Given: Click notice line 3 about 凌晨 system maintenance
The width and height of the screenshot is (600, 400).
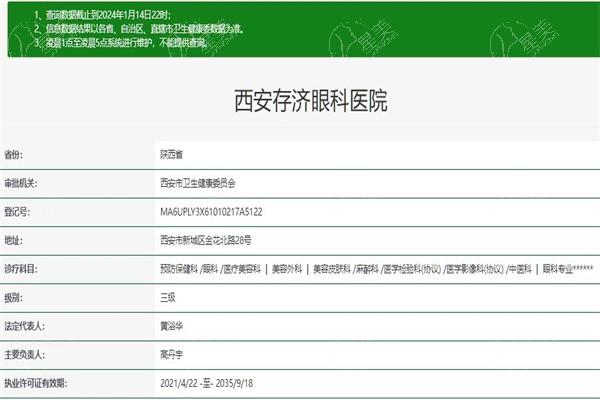Looking at the screenshot, I should pos(121,42).
